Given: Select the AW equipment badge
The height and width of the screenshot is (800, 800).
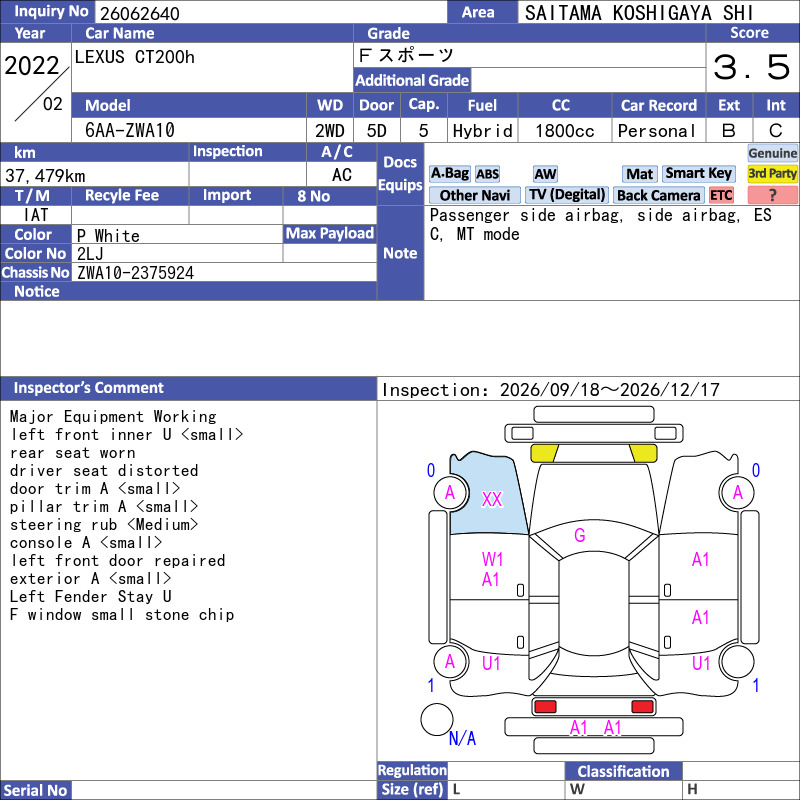Looking at the screenshot, I should pyautogui.click(x=545, y=174).
